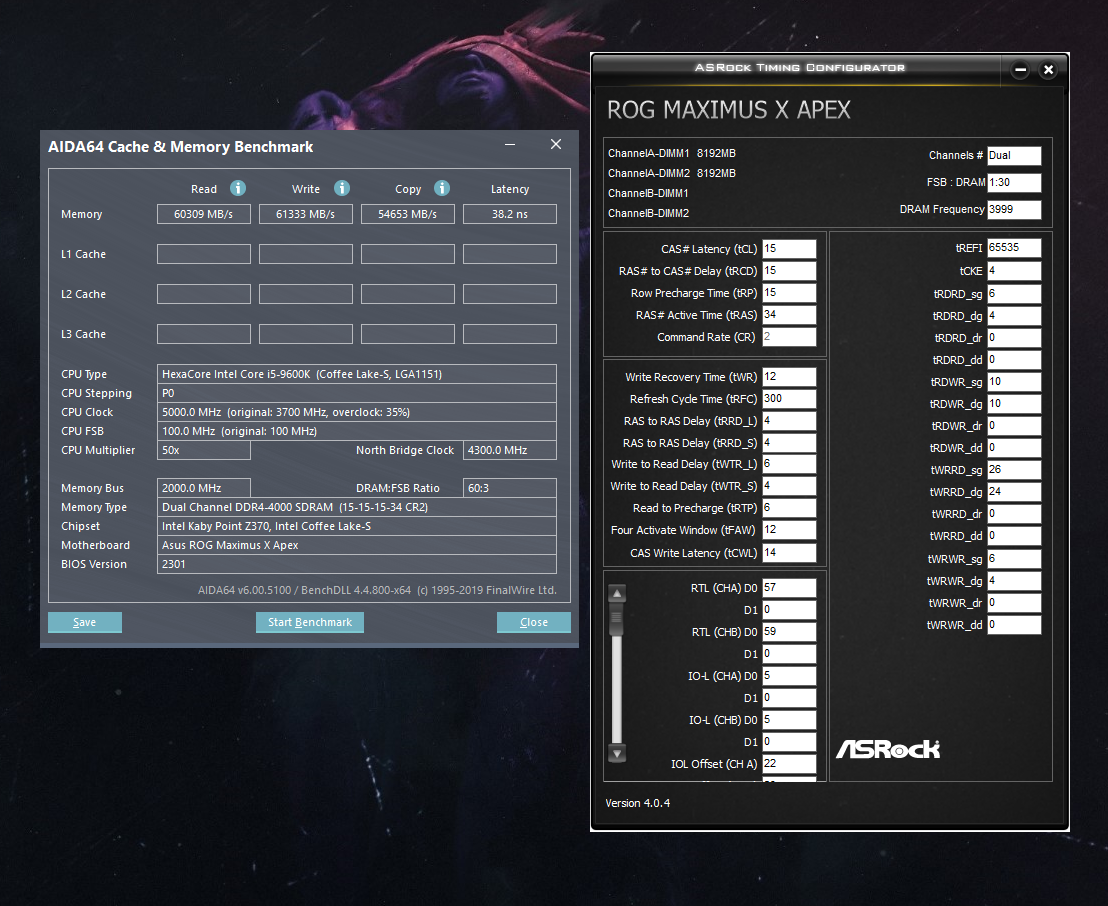Close the AIDA64 benchmark window with X

pyautogui.click(x=556, y=144)
